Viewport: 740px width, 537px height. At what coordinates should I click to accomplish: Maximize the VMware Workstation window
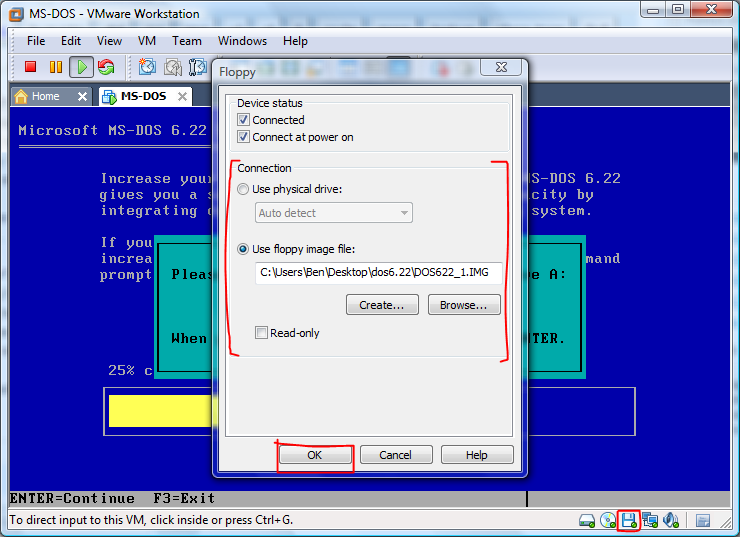click(x=678, y=10)
